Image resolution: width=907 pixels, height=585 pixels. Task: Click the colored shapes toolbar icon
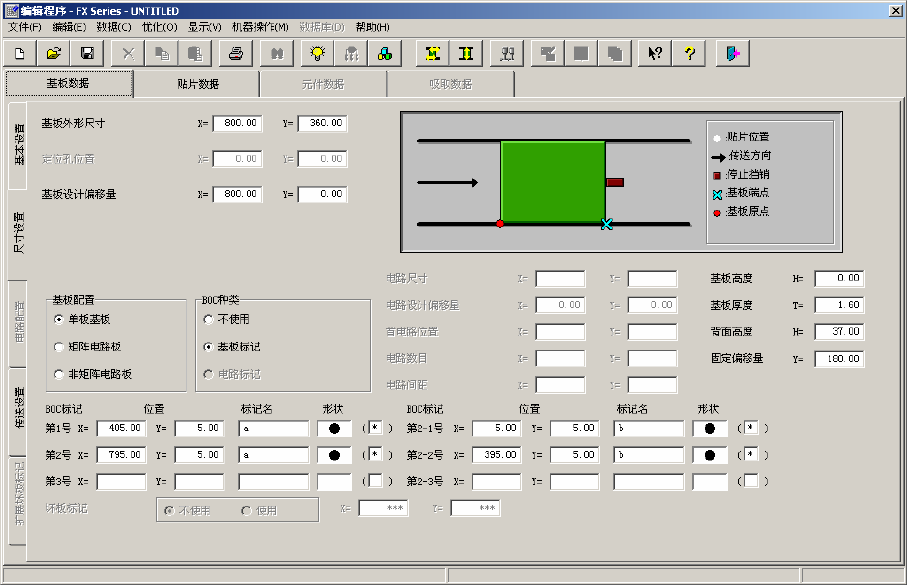[385, 53]
